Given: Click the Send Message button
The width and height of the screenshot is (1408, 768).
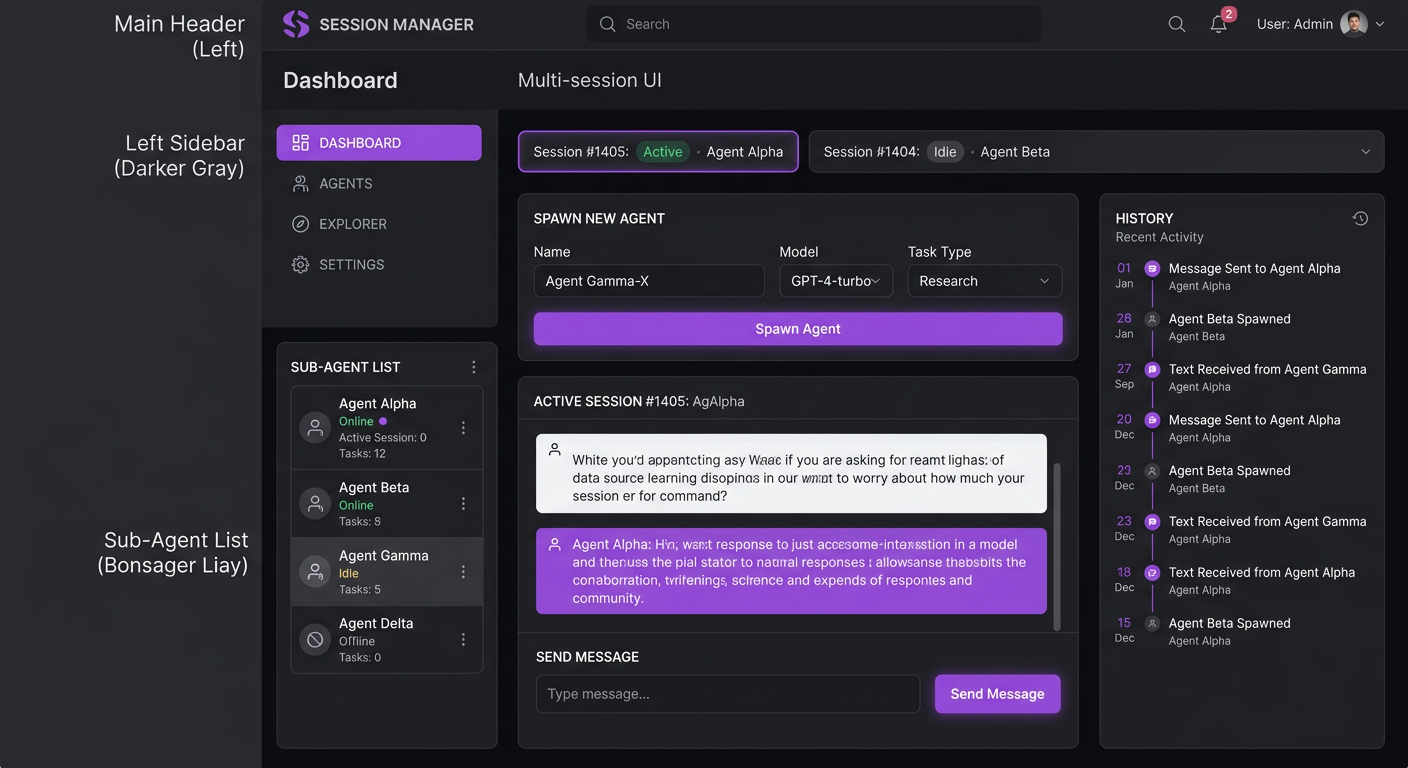Looking at the screenshot, I should click(997, 694).
